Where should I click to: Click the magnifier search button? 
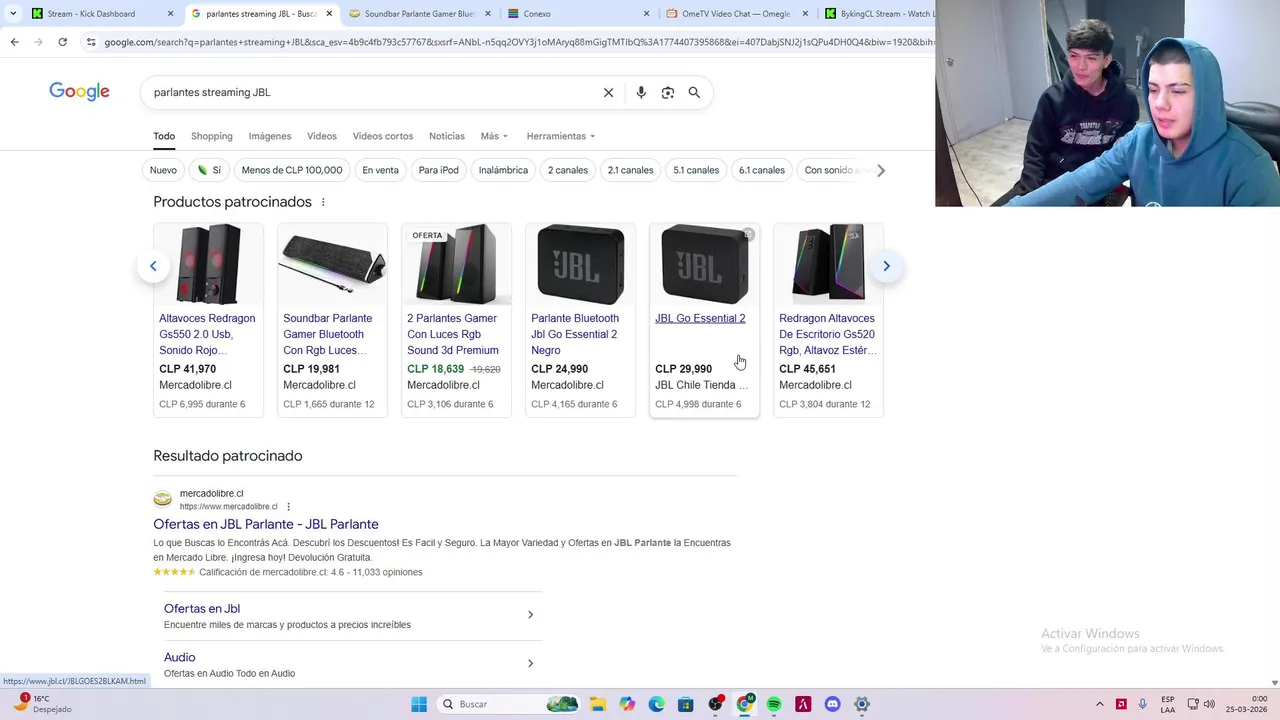click(x=694, y=92)
